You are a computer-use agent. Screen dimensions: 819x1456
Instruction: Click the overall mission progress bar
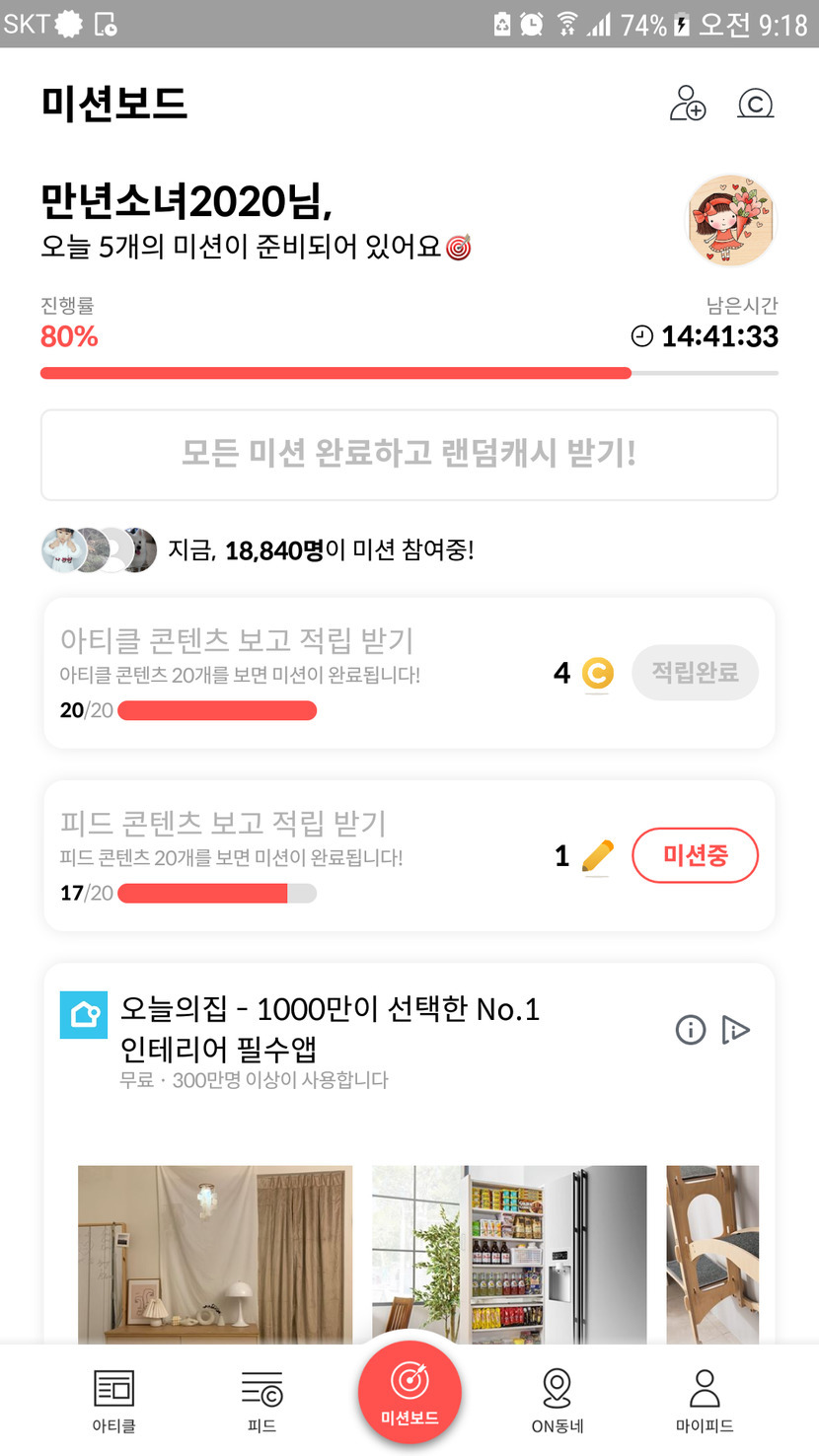(409, 373)
